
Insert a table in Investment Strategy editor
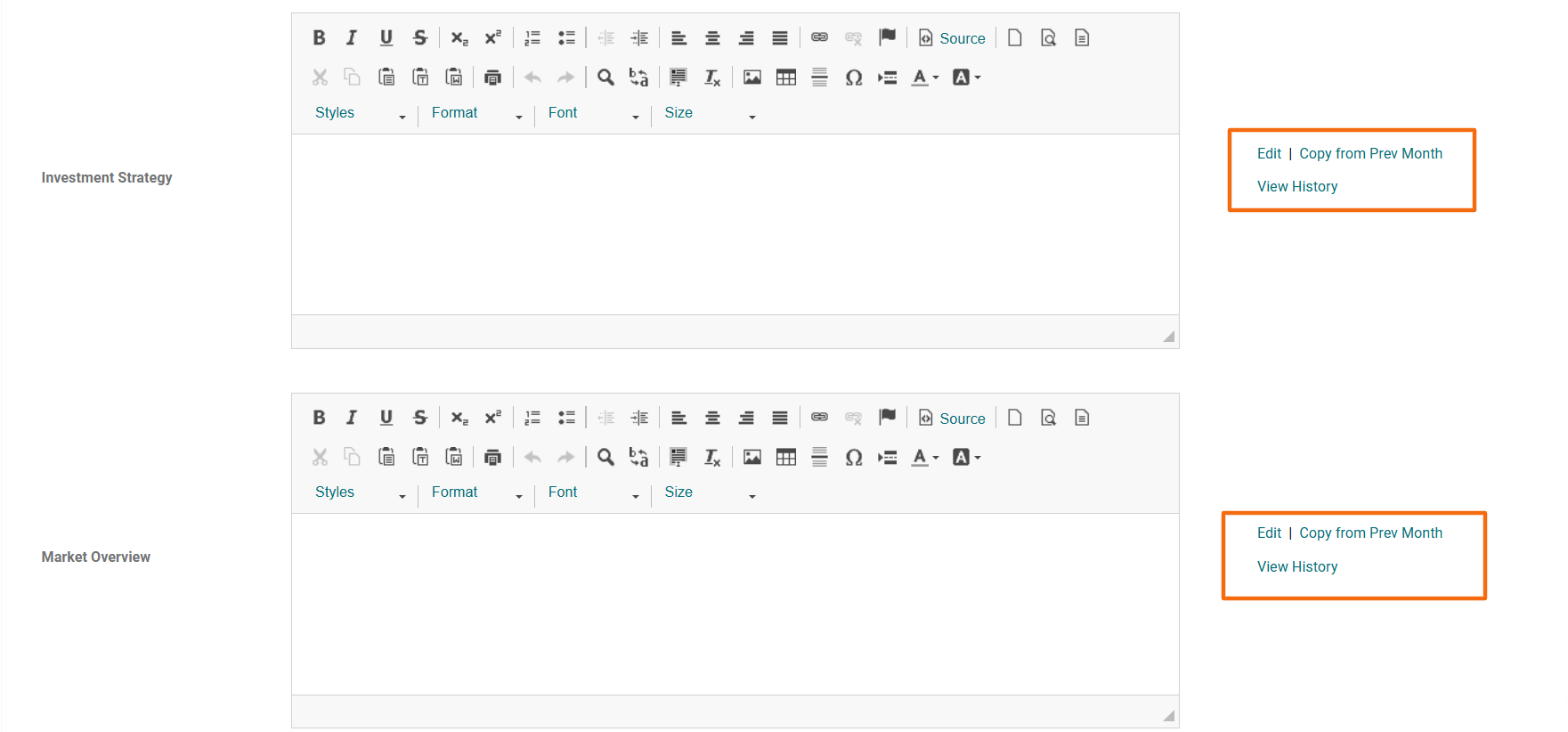tap(785, 77)
